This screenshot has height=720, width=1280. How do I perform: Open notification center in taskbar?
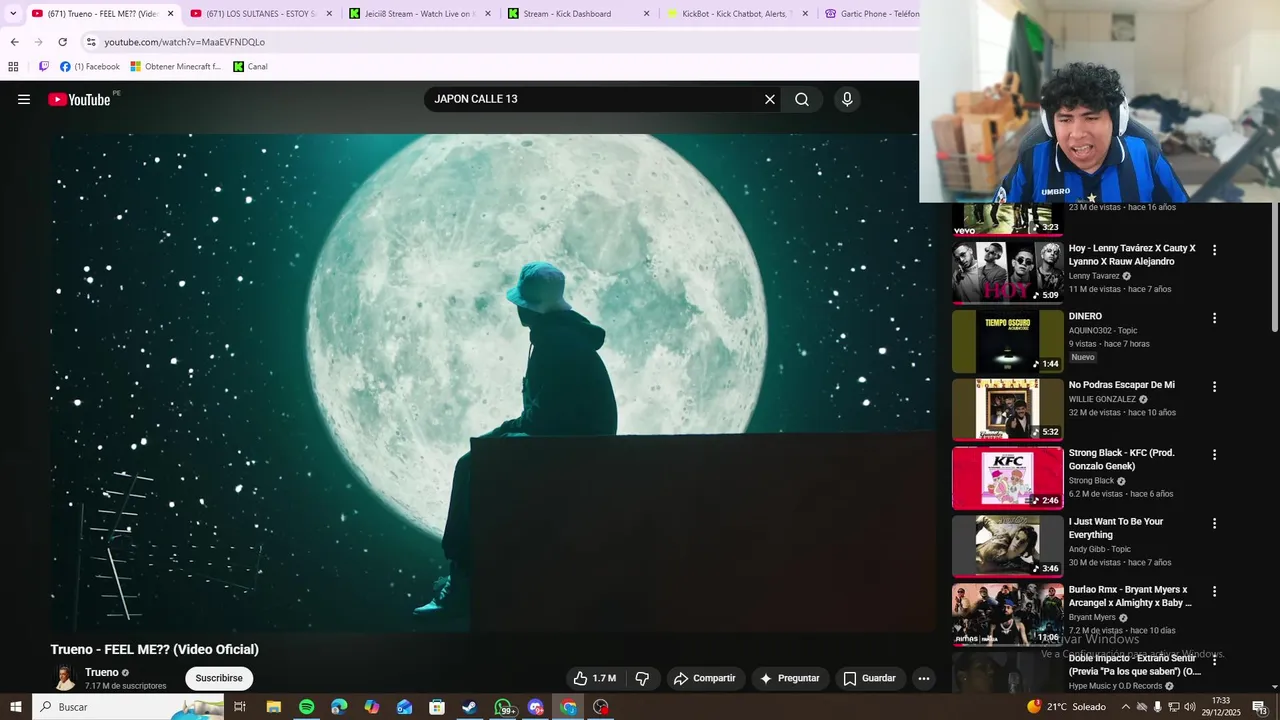point(1260,707)
